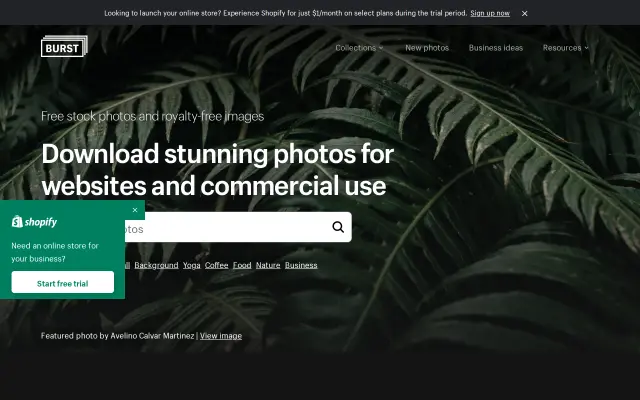Image resolution: width=640 pixels, height=400 pixels.
Task: Click into the photo search field
Action: tap(227, 227)
